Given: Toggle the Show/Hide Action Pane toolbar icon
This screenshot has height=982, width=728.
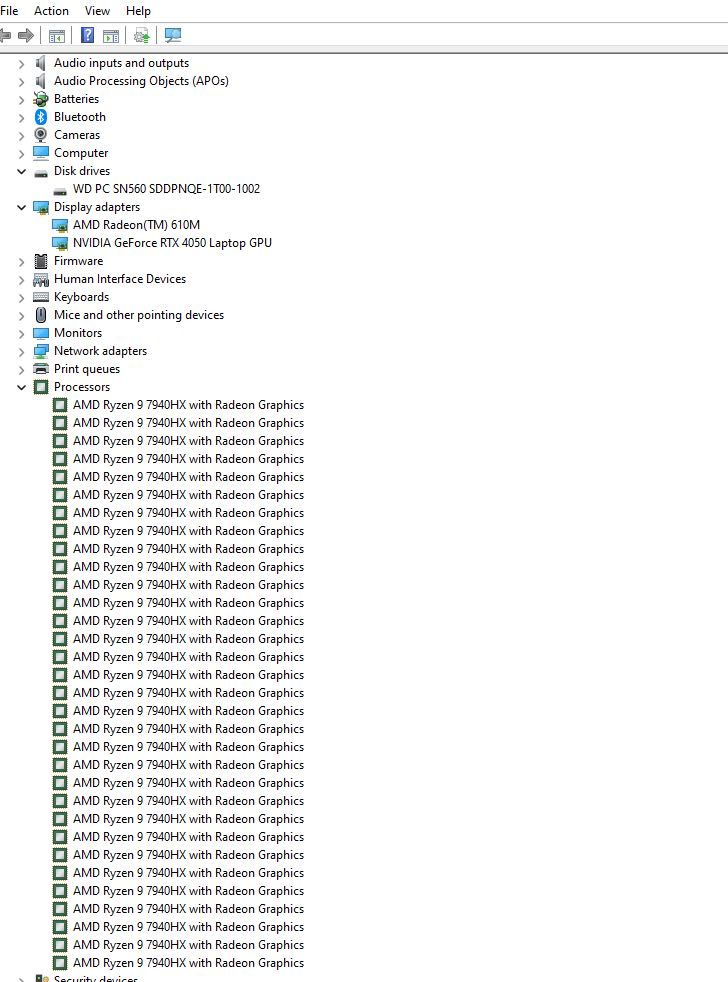Looking at the screenshot, I should coord(111,36).
